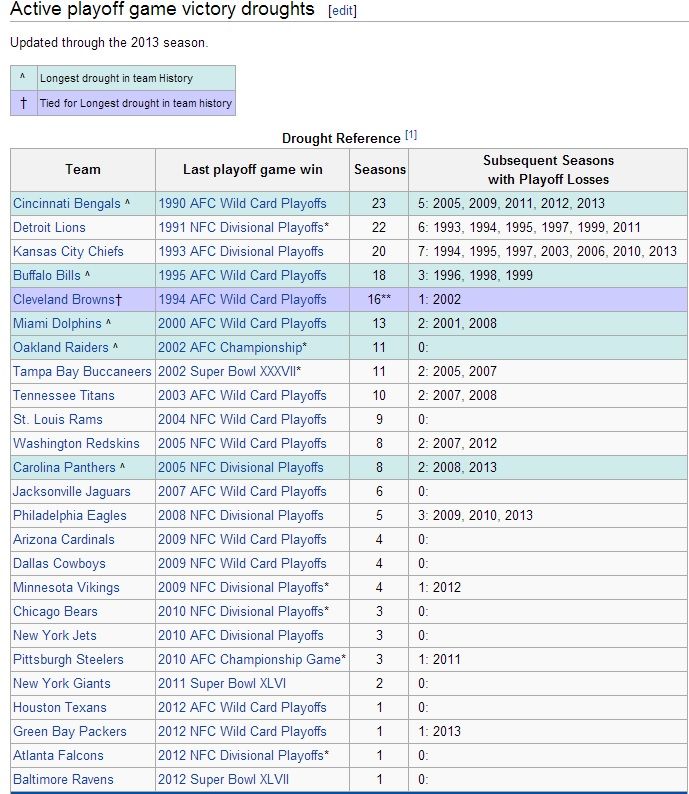The image size is (689, 794).
Task: Open the Arizona Cardinals team link
Action: point(64,539)
